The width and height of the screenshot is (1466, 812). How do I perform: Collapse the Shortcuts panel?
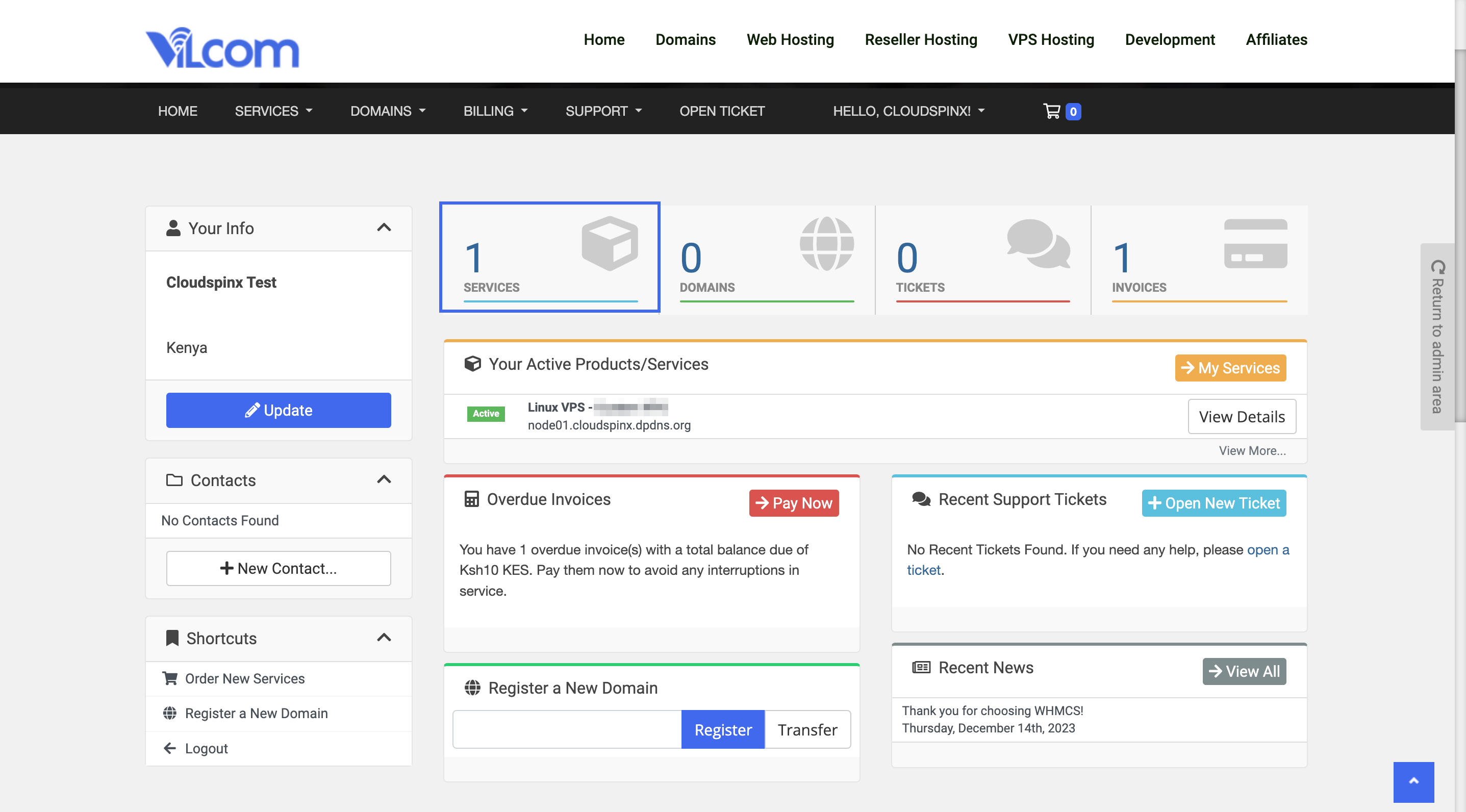click(384, 638)
